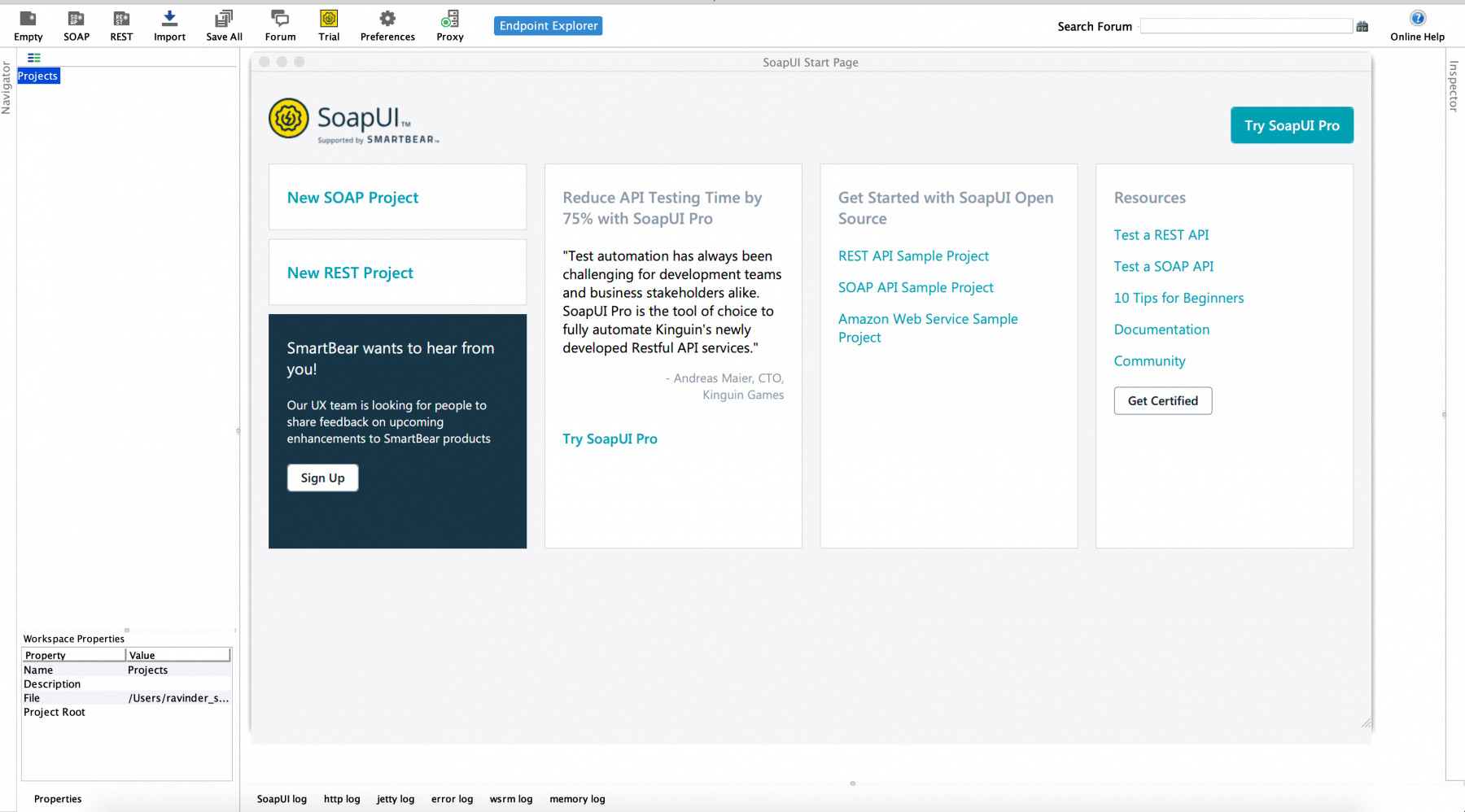This screenshot has height=812, width=1465.
Task: Start a New SOAP Project
Action: point(352,198)
